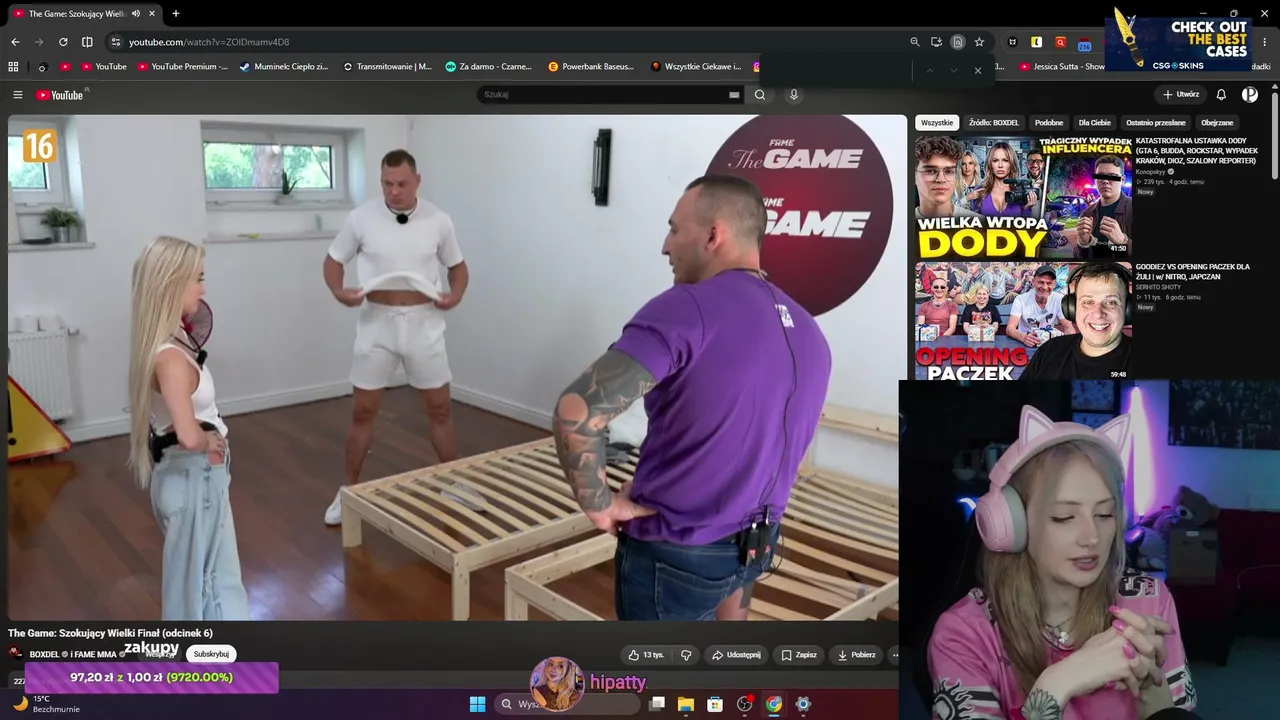Viewport: 1280px width, 720px height.
Task: Open the YouTube bookmark
Action: pyautogui.click(x=104, y=67)
